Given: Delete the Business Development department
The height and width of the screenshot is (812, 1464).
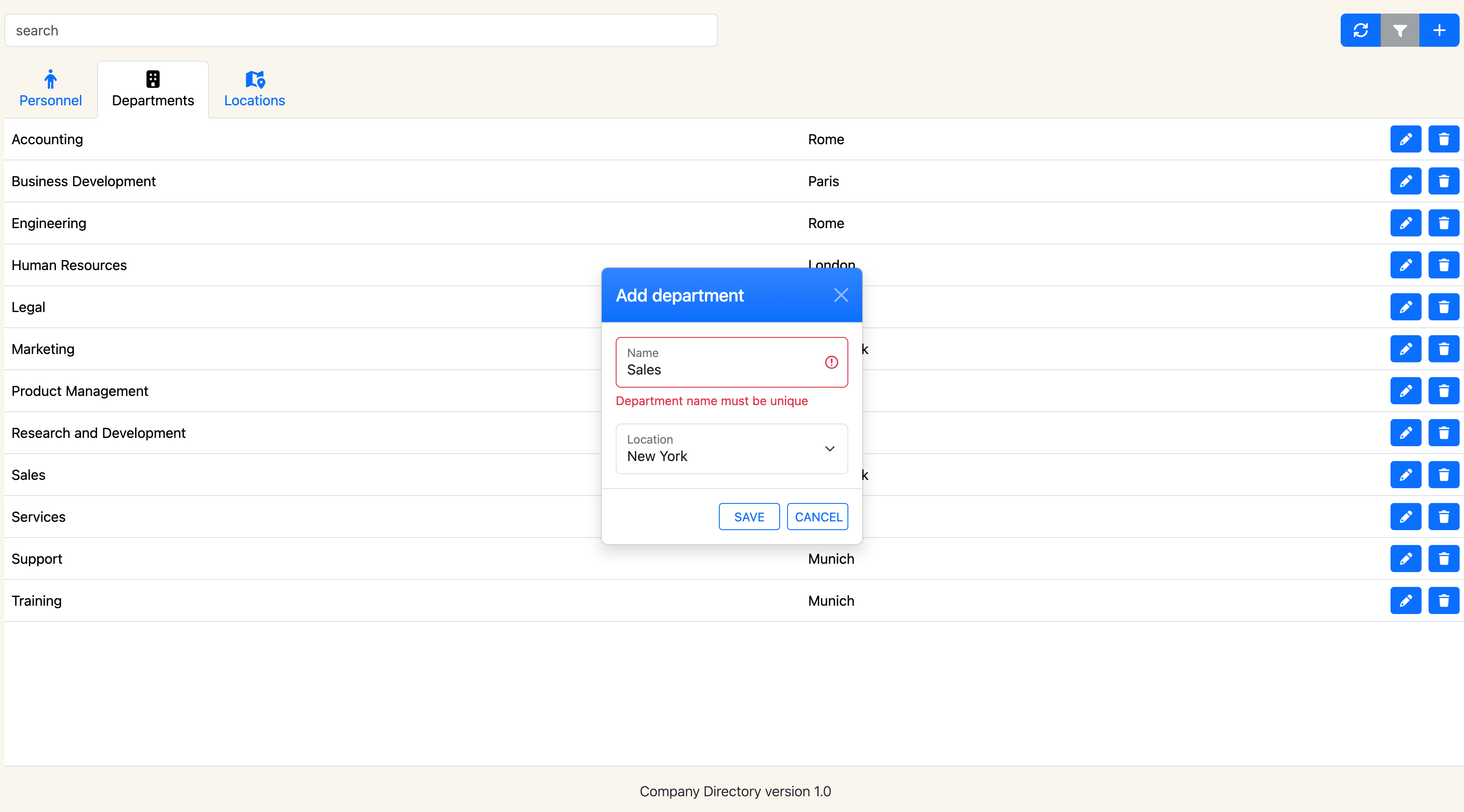Looking at the screenshot, I should pyautogui.click(x=1443, y=182).
